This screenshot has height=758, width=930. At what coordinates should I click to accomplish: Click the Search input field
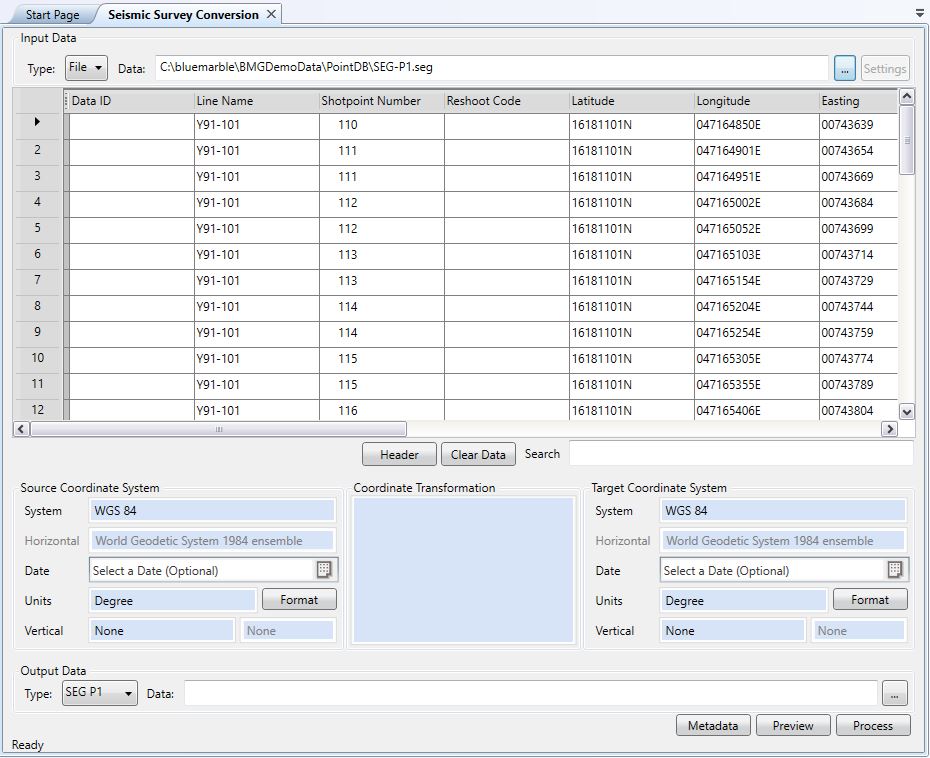coord(740,454)
